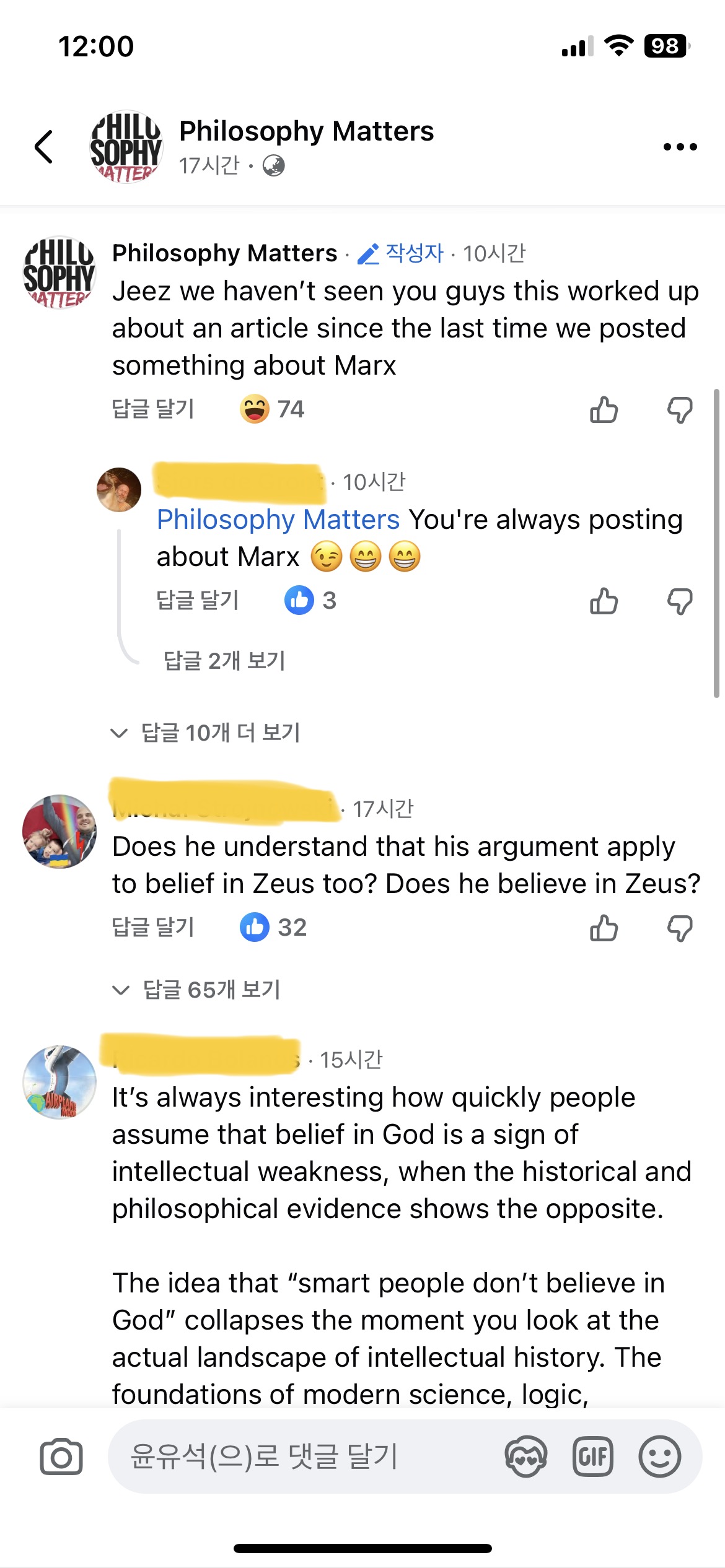Dislike the Zeus comment

coord(680,928)
